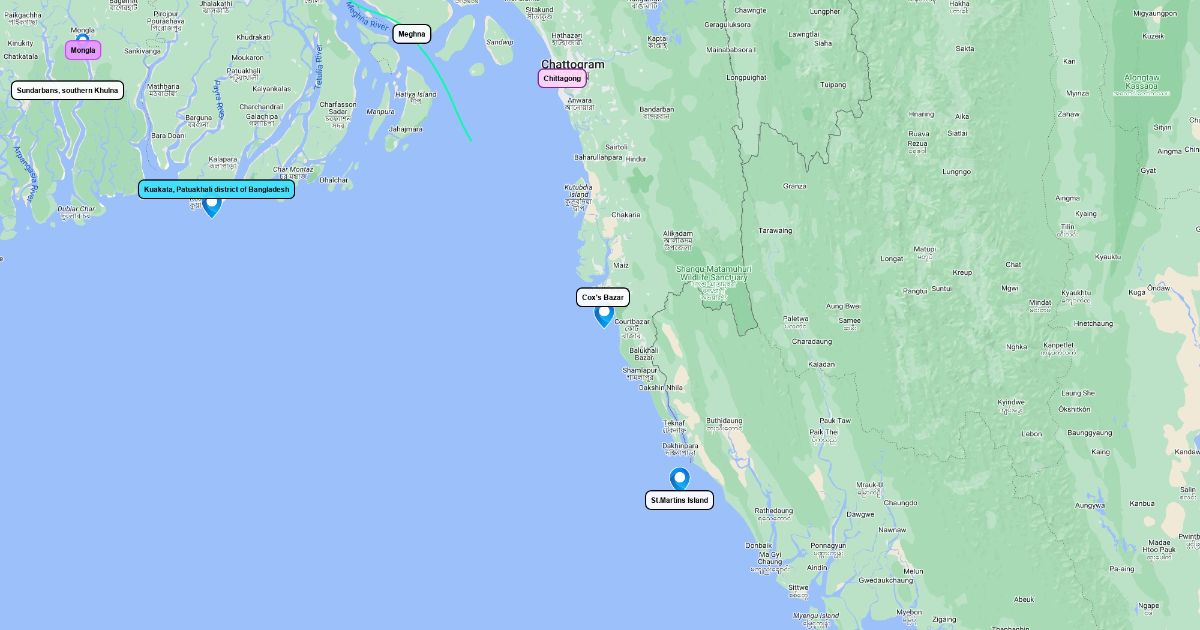Screen dimensions: 1200x630
Task: Open the Sundarbans, southern Khulna label
Action: (68, 90)
